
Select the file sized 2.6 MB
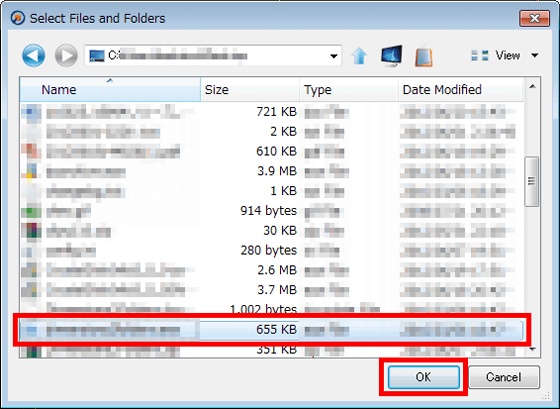271,270
